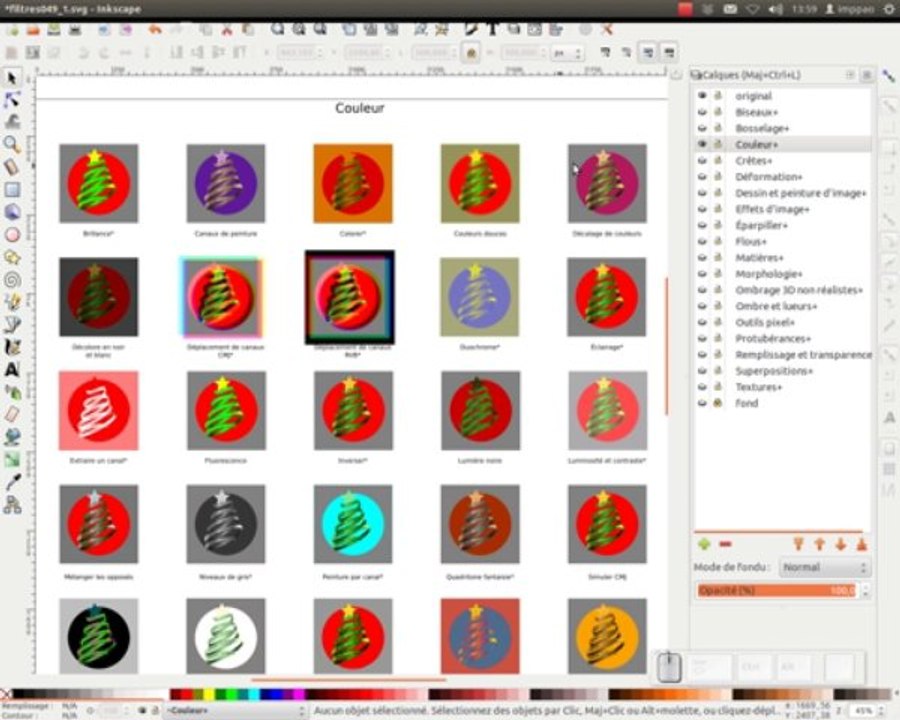Toggle visibility of Flous layer
Image resolution: width=900 pixels, height=720 pixels.
point(702,241)
